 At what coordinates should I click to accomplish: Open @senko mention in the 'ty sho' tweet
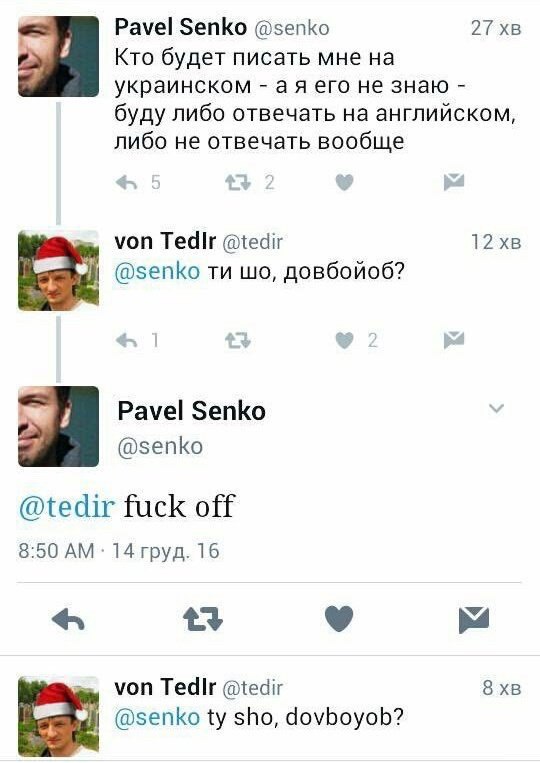coord(157,717)
